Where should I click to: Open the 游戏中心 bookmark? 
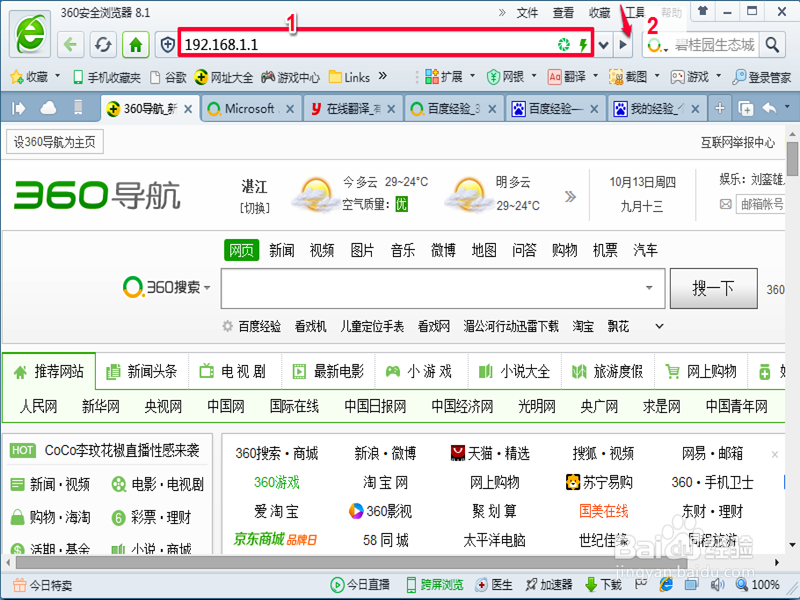(x=290, y=77)
